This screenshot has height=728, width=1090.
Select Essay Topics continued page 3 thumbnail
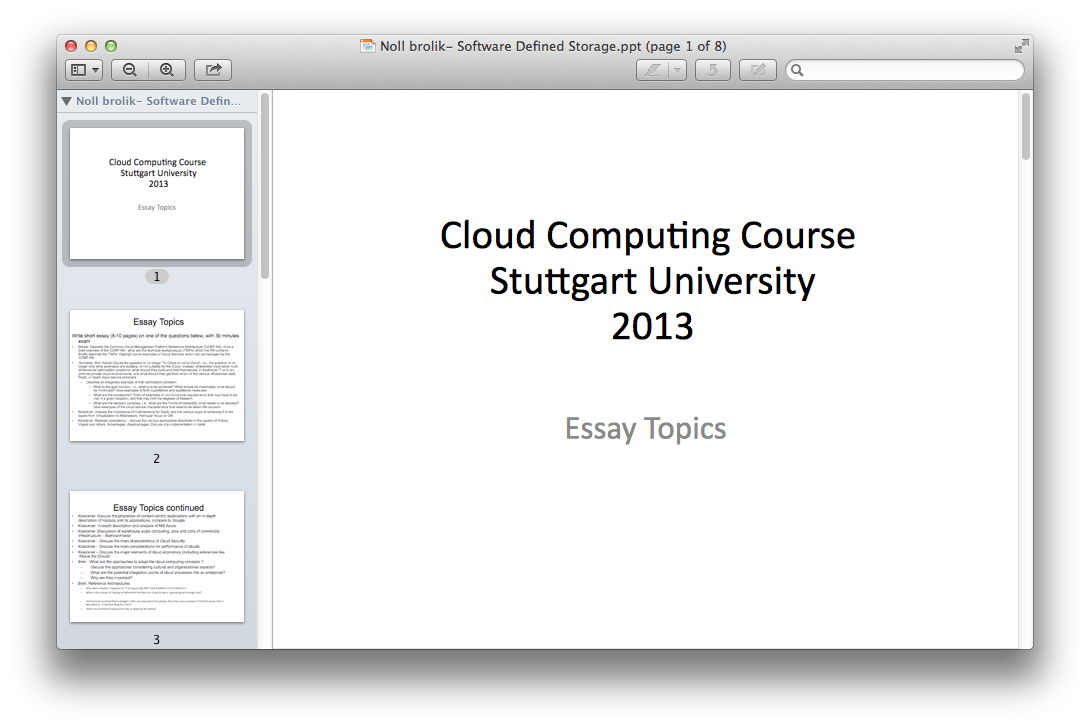[x=157, y=556]
